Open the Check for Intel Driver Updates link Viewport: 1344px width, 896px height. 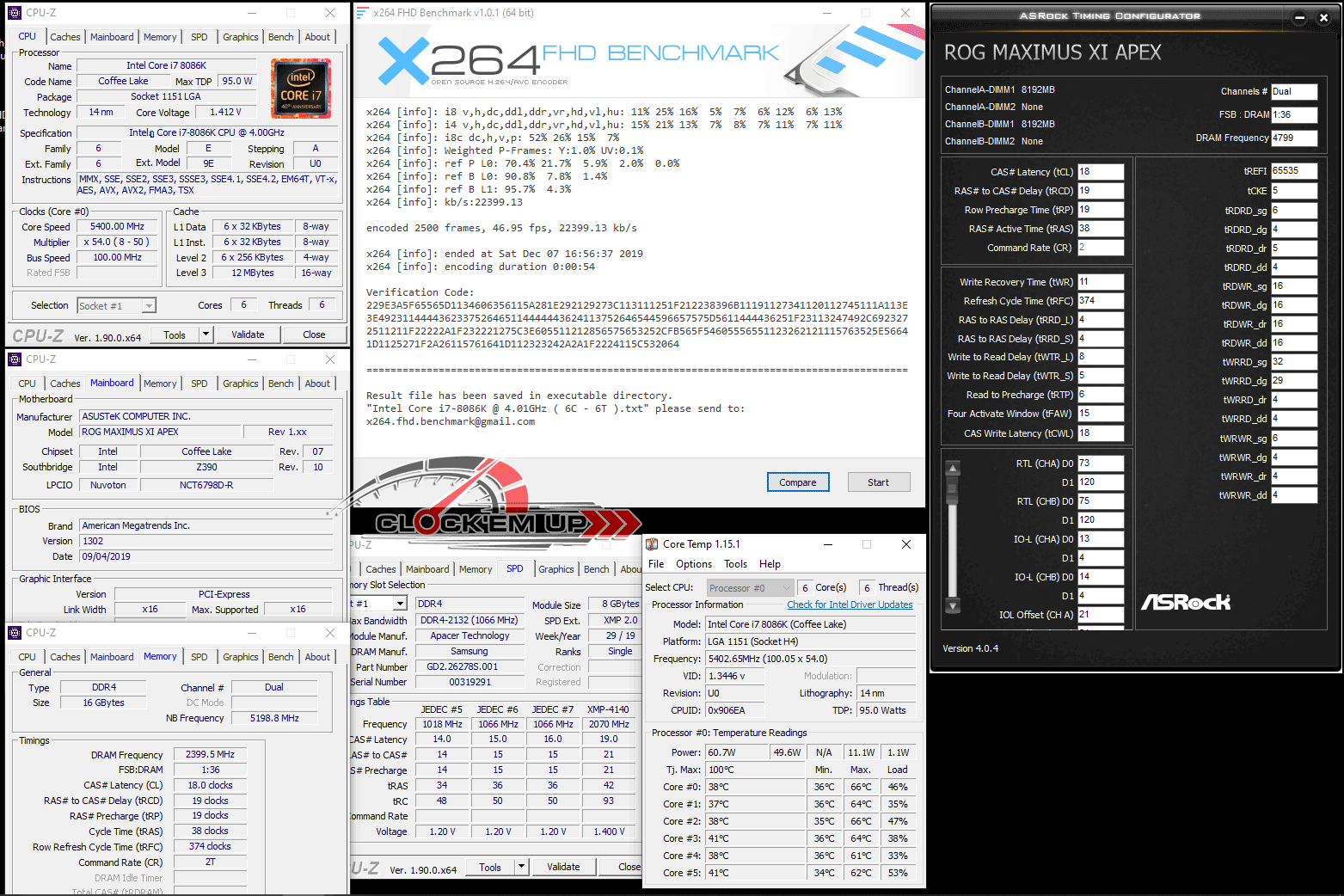pos(850,604)
